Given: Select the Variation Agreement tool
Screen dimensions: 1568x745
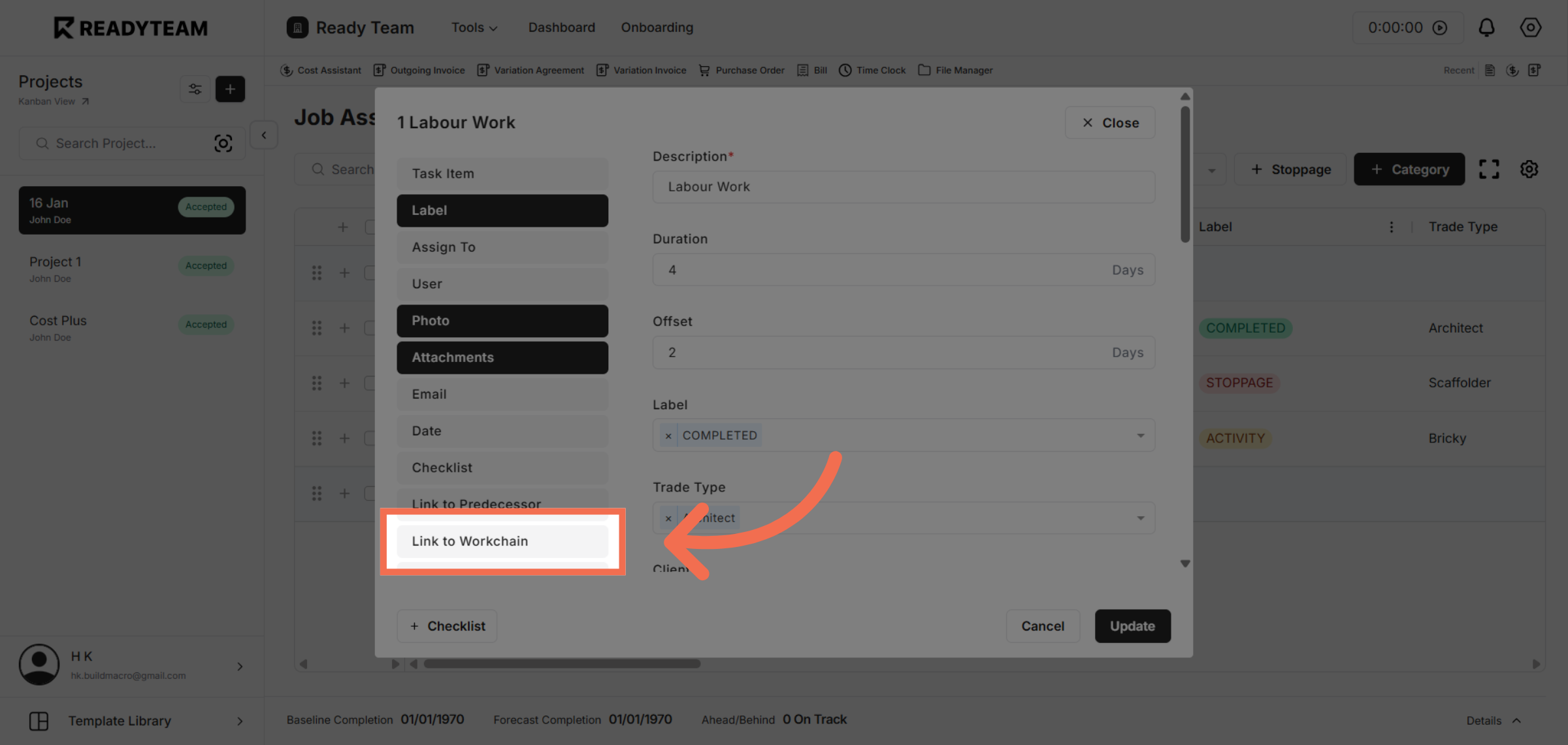Looking at the screenshot, I should coord(531,70).
